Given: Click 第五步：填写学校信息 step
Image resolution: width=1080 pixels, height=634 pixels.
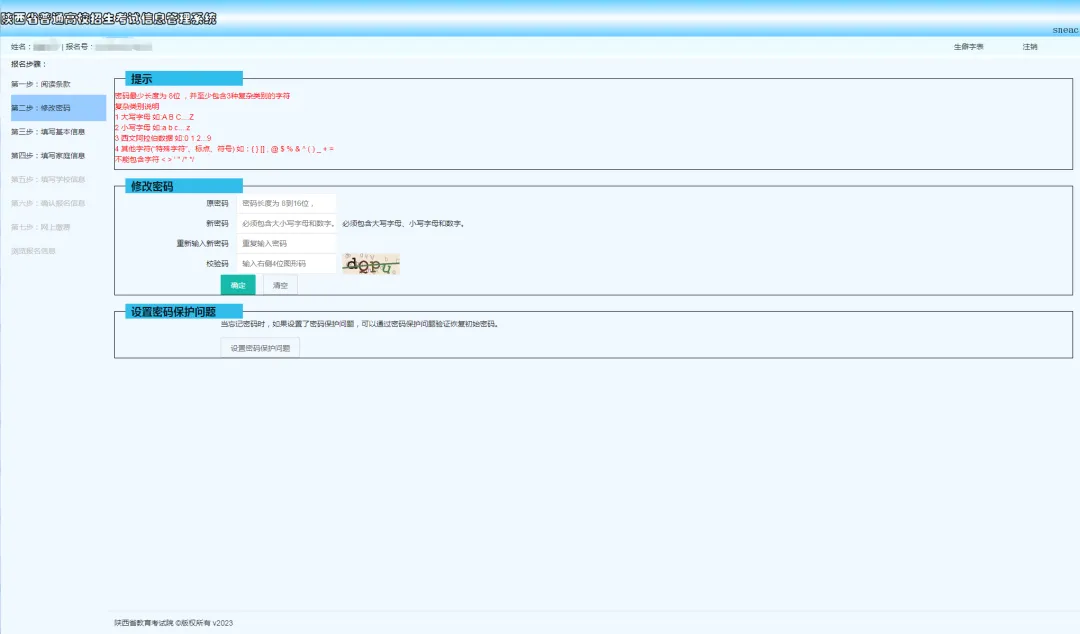Looking at the screenshot, I should point(48,180).
